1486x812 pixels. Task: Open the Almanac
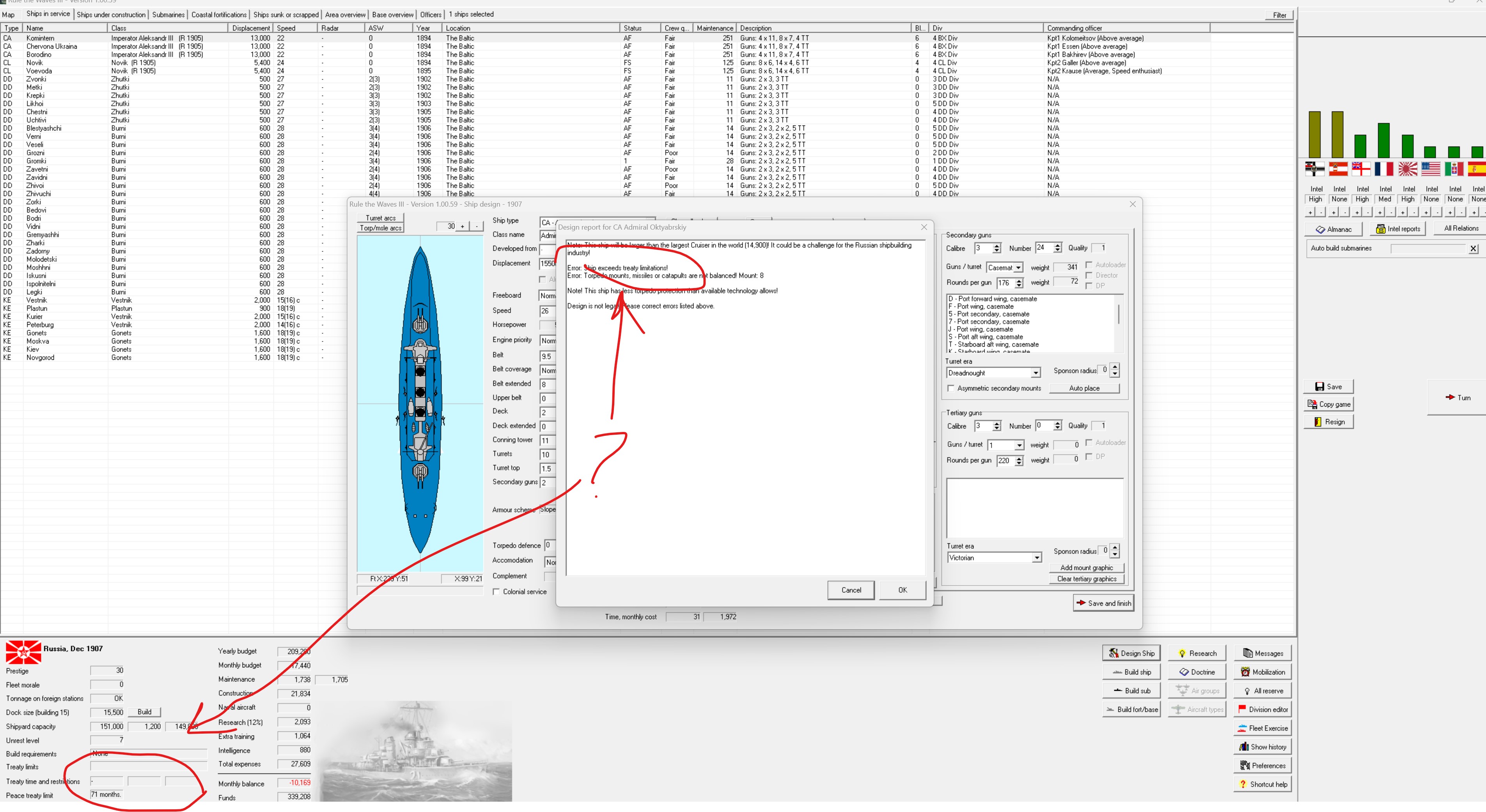pyautogui.click(x=1333, y=229)
